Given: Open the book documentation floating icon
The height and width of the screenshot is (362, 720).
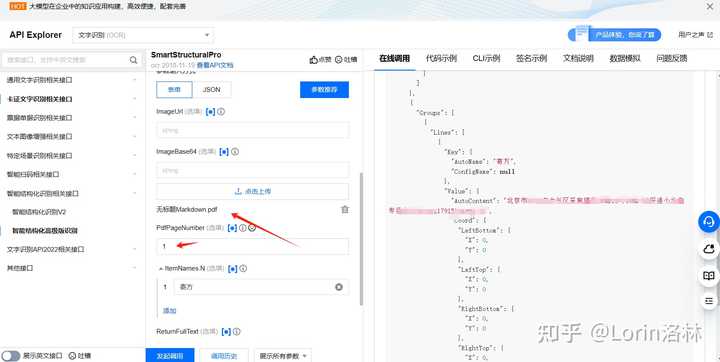Looking at the screenshot, I should [x=709, y=276].
